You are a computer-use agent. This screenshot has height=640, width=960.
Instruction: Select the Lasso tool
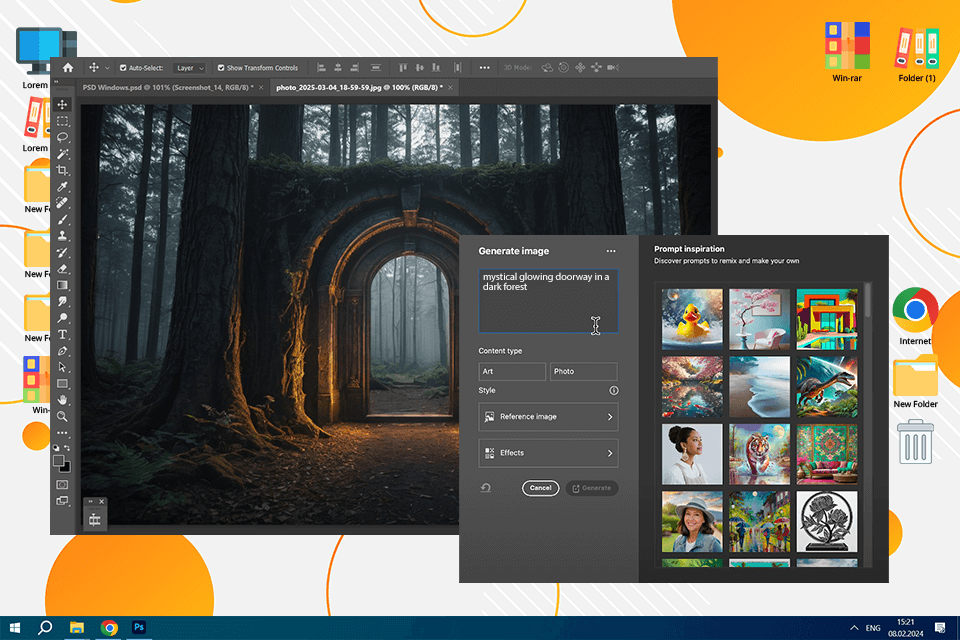pos(62,137)
